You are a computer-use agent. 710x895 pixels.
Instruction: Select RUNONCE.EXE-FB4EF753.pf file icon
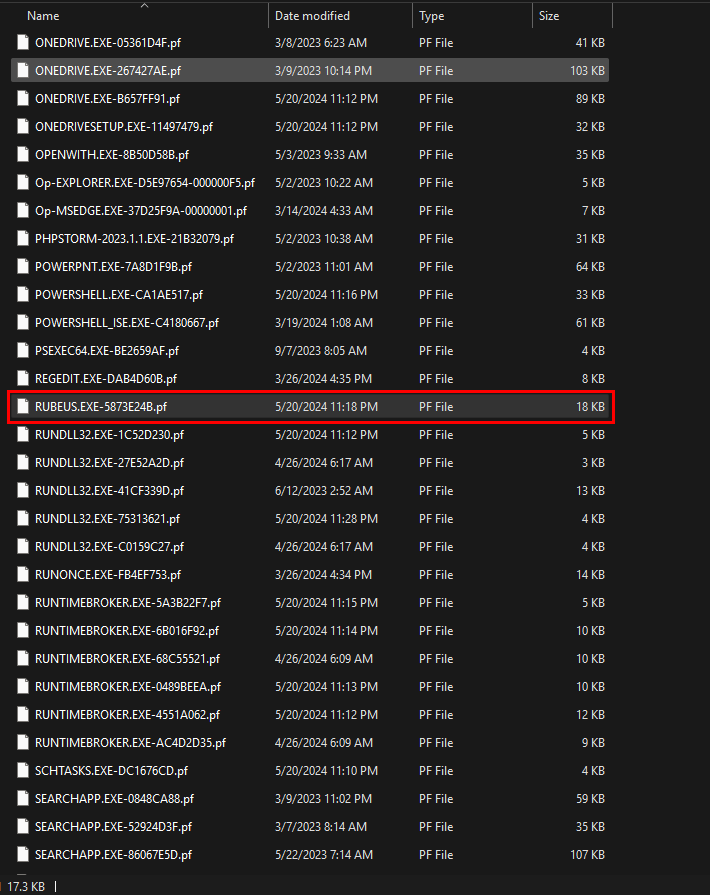[x=23, y=574]
